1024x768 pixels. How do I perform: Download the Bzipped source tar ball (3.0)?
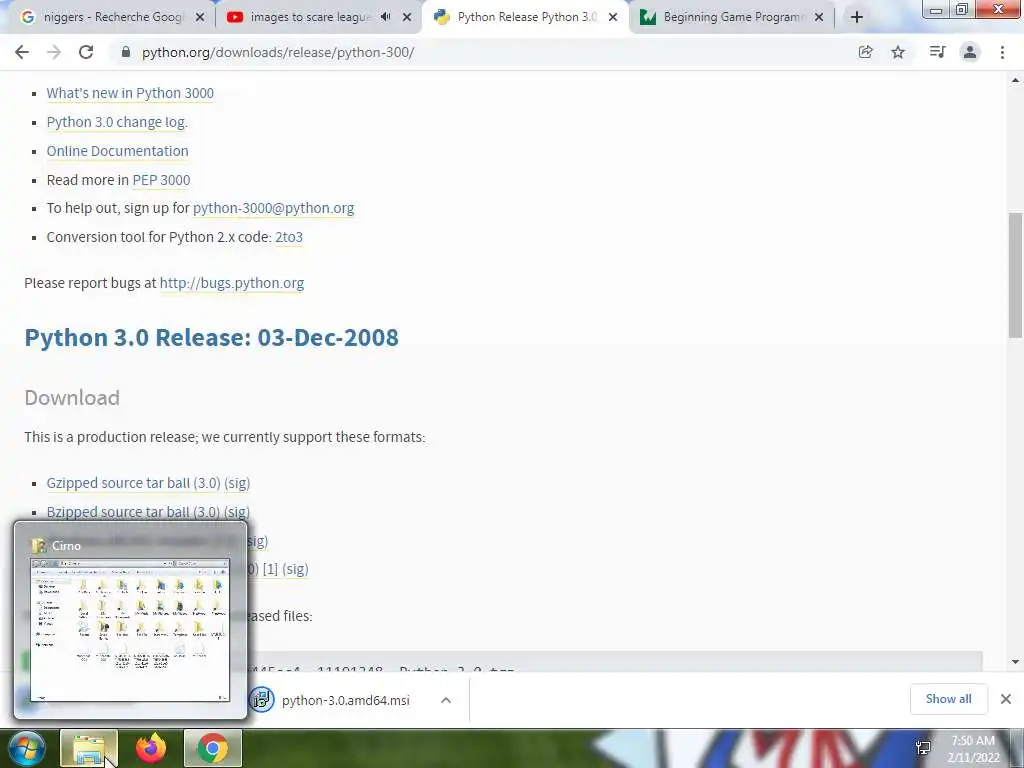(133, 512)
